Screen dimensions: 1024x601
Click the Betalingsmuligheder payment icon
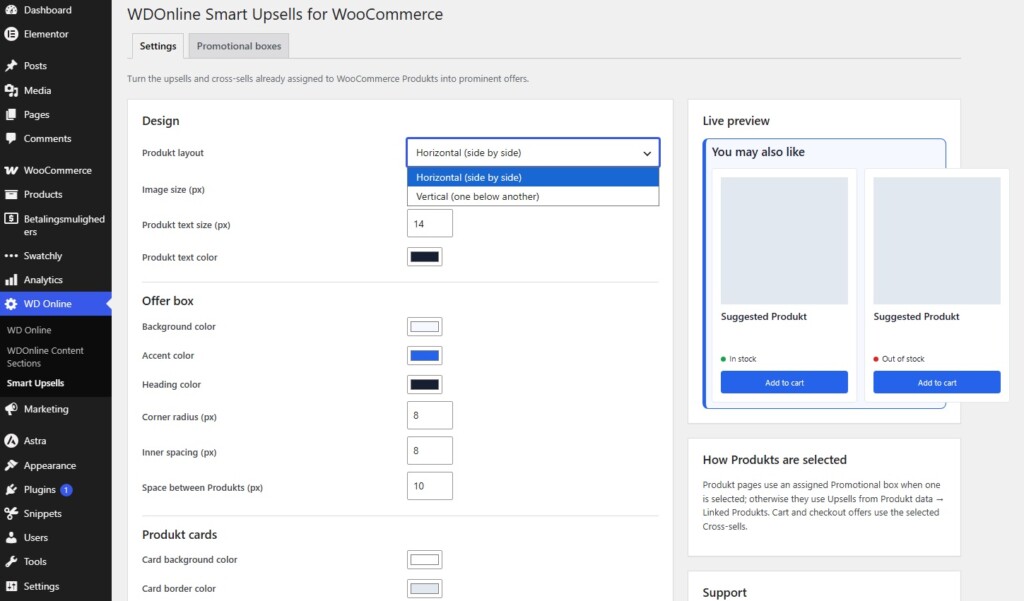click(11, 219)
